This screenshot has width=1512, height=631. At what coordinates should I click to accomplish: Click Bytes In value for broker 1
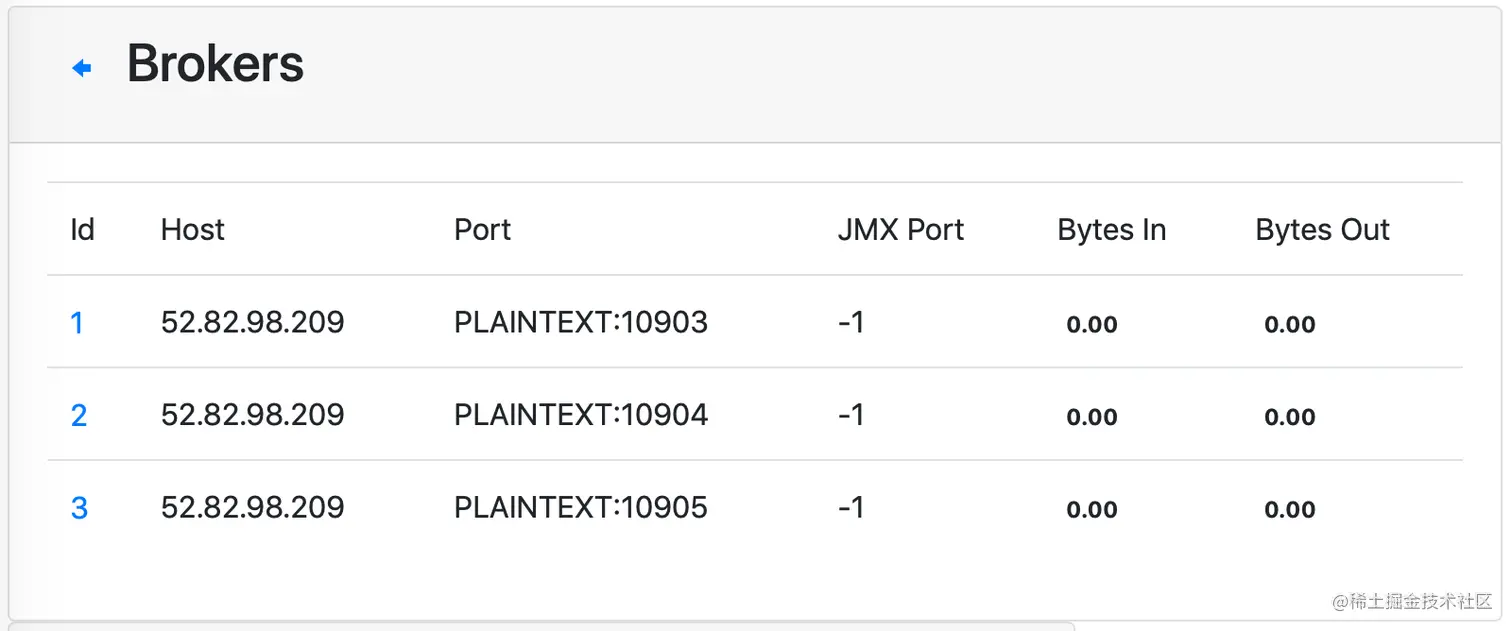click(x=1091, y=324)
